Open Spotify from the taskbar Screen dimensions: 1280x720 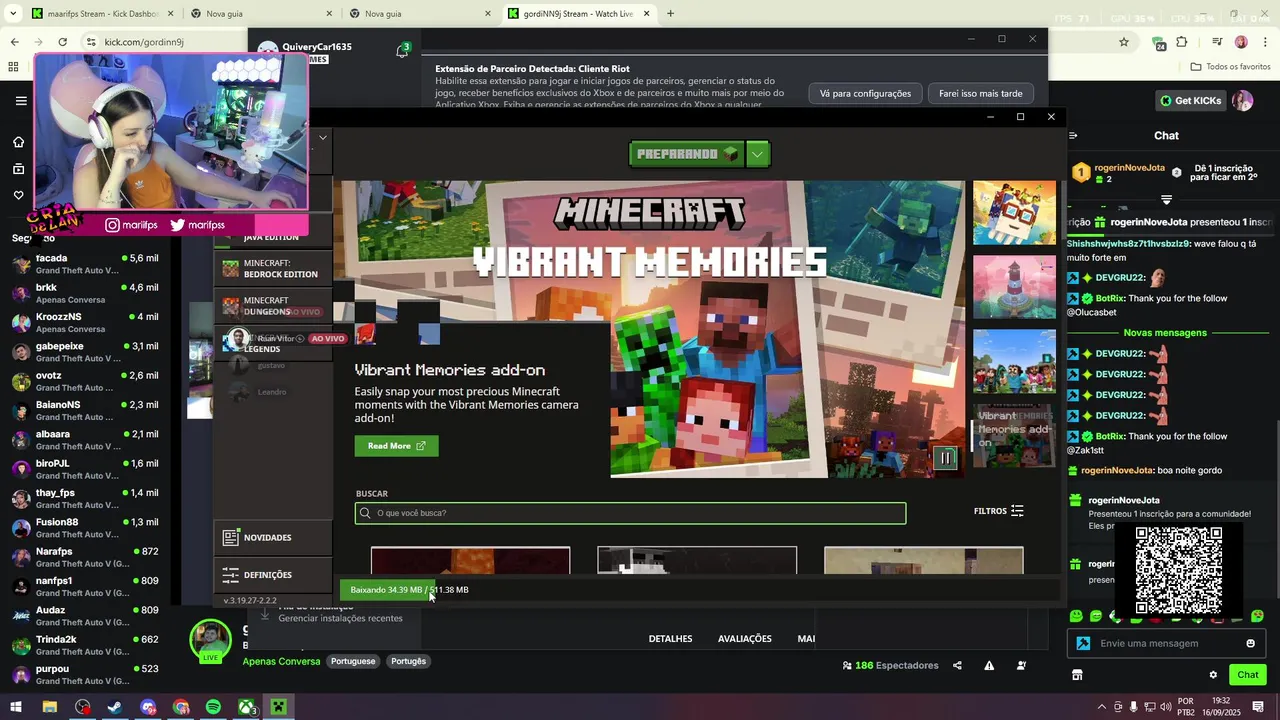[213, 707]
